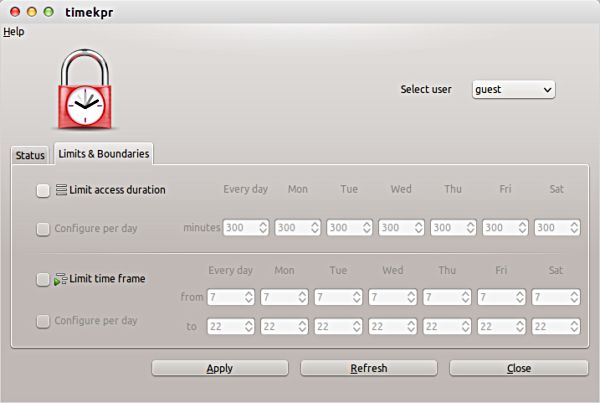Click the yellow window minimize button

click(x=32, y=12)
